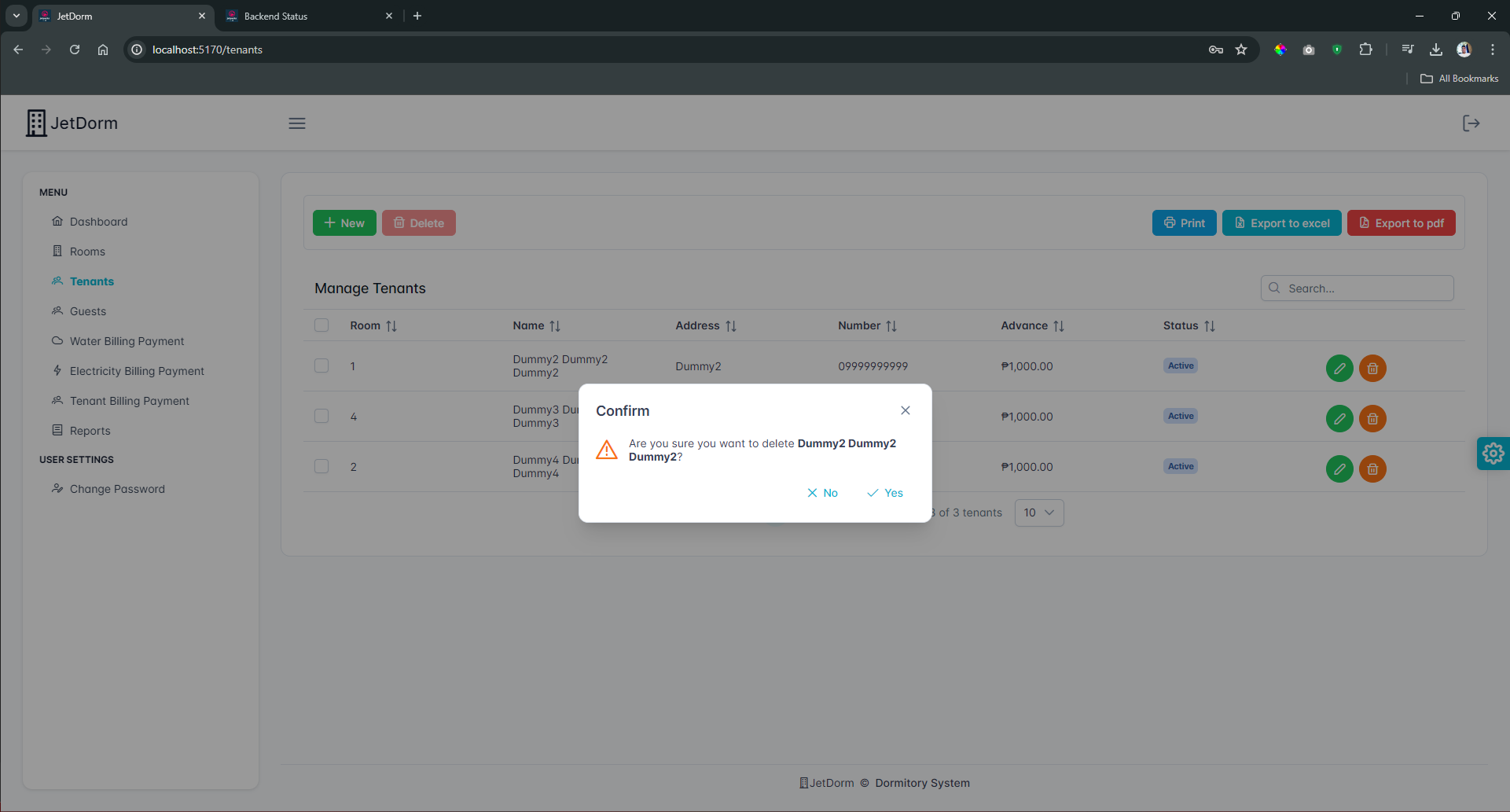Close the Backend Status tab

pos(389,16)
